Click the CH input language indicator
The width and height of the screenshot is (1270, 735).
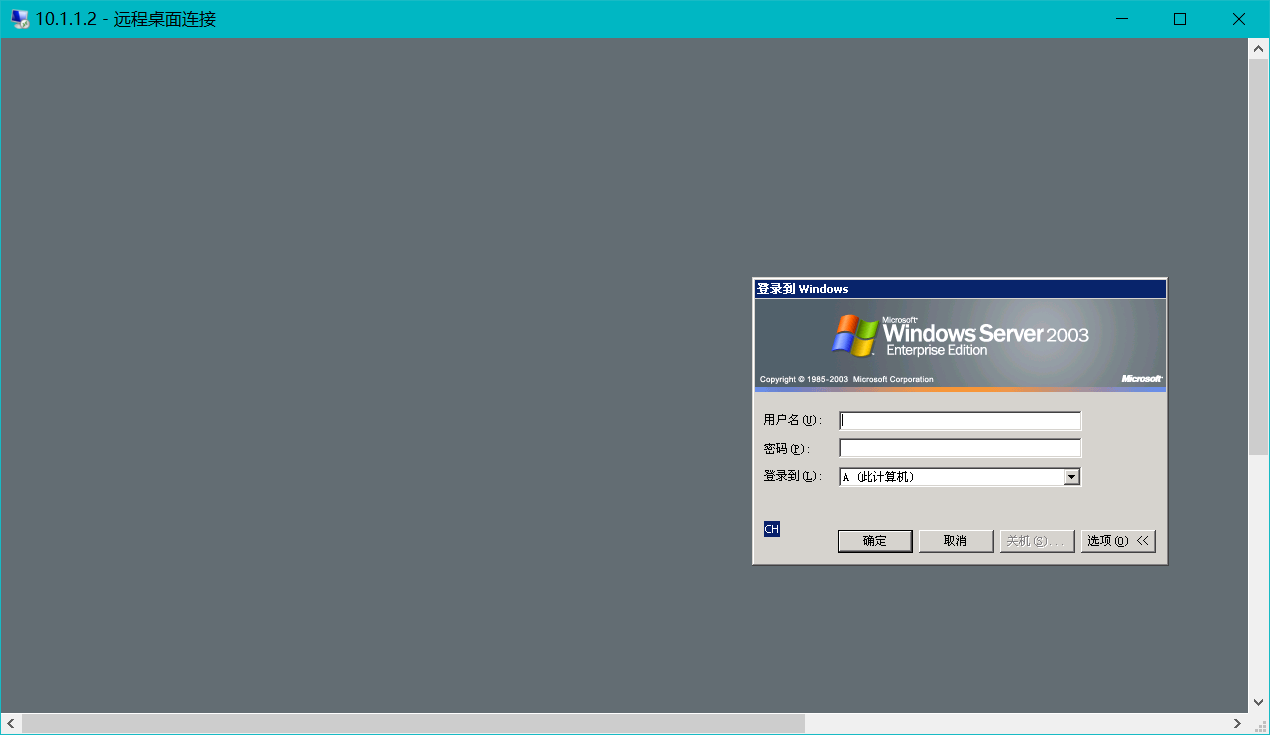click(x=772, y=528)
